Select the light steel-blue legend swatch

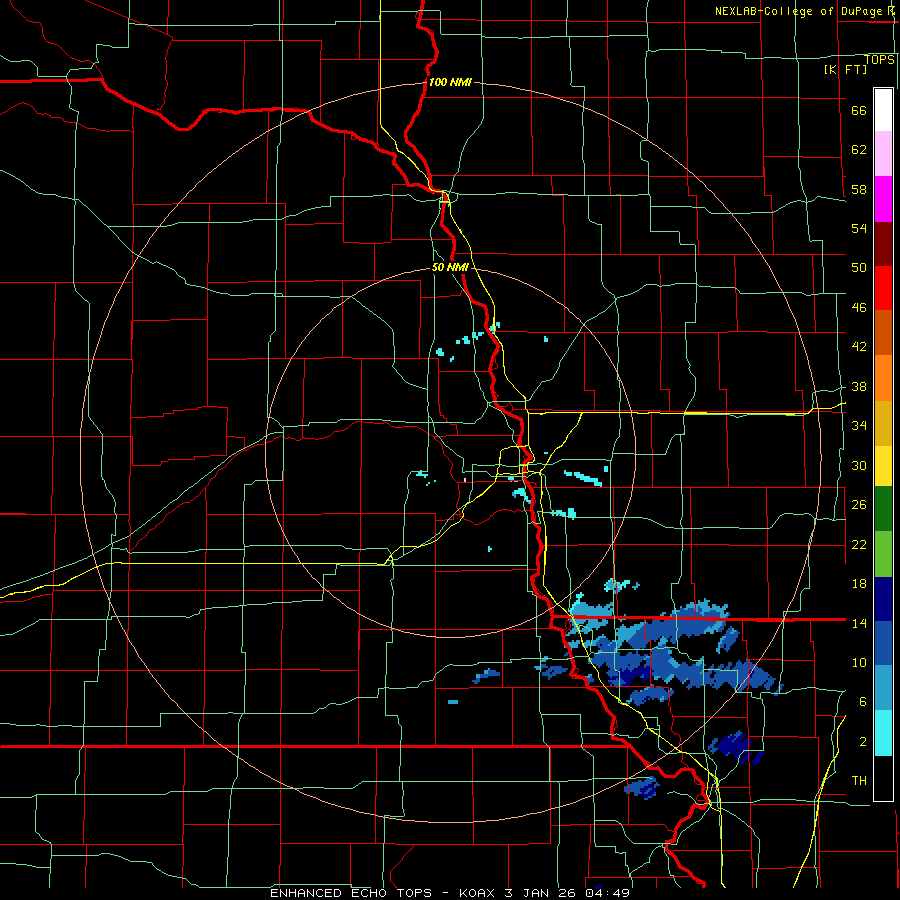(x=883, y=688)
